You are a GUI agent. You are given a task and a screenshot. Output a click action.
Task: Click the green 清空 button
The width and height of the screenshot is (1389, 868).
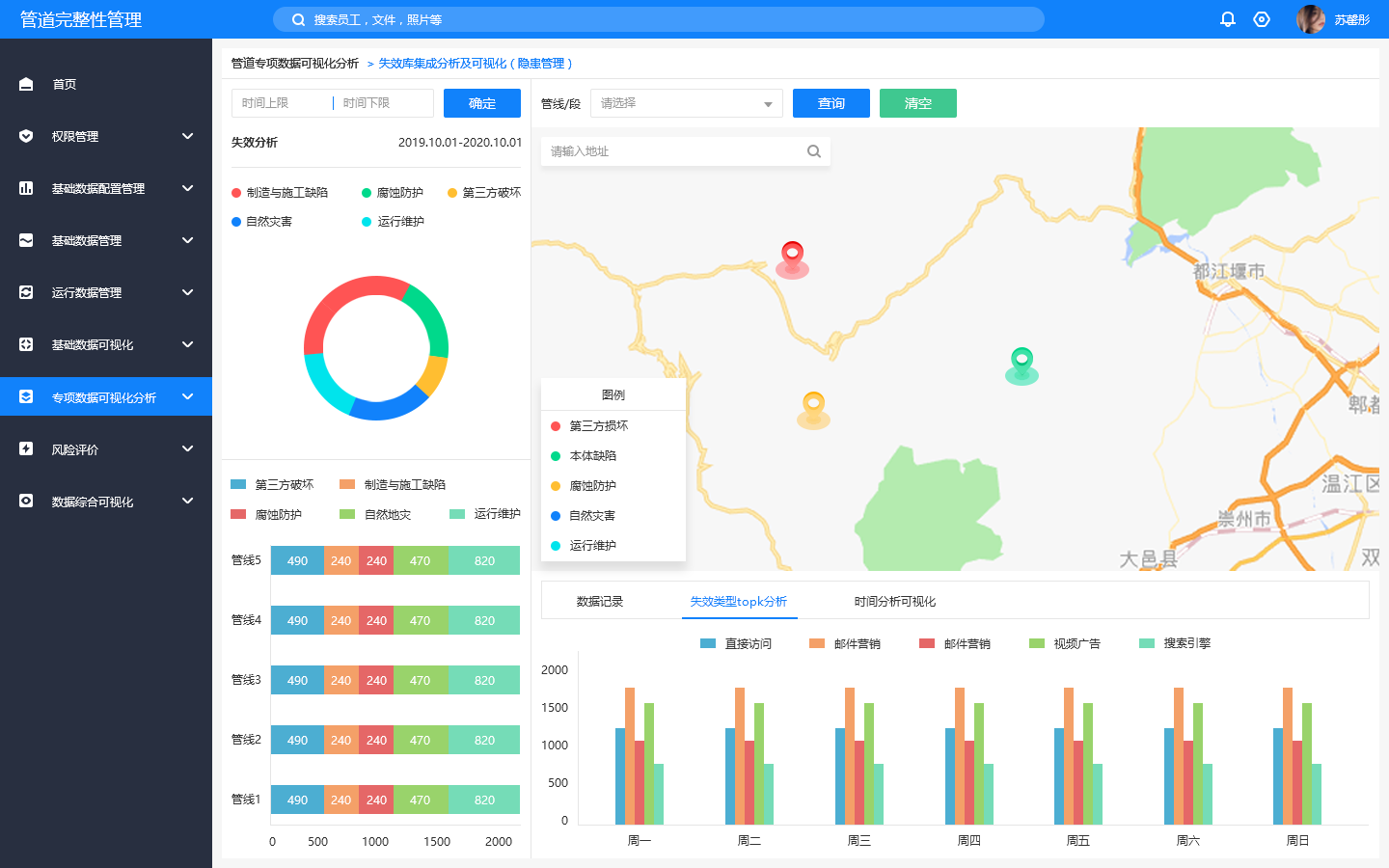tap(917, 103)
